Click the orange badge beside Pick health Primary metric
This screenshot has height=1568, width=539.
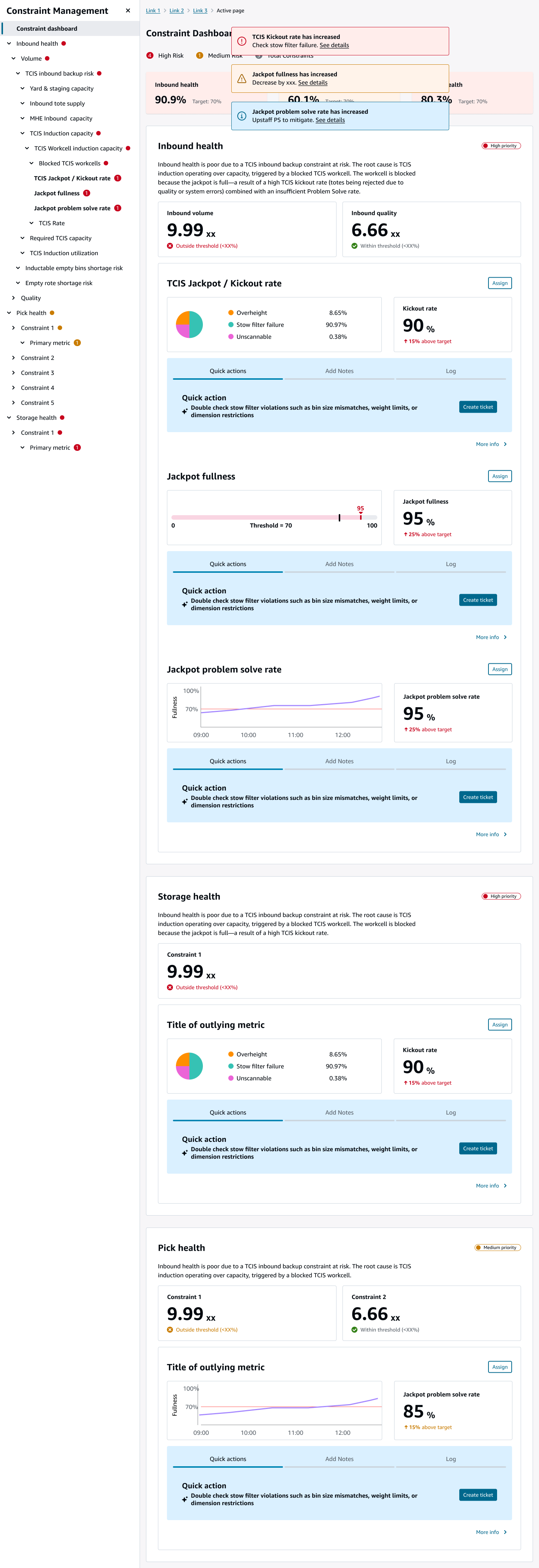[x=77, y=343]
